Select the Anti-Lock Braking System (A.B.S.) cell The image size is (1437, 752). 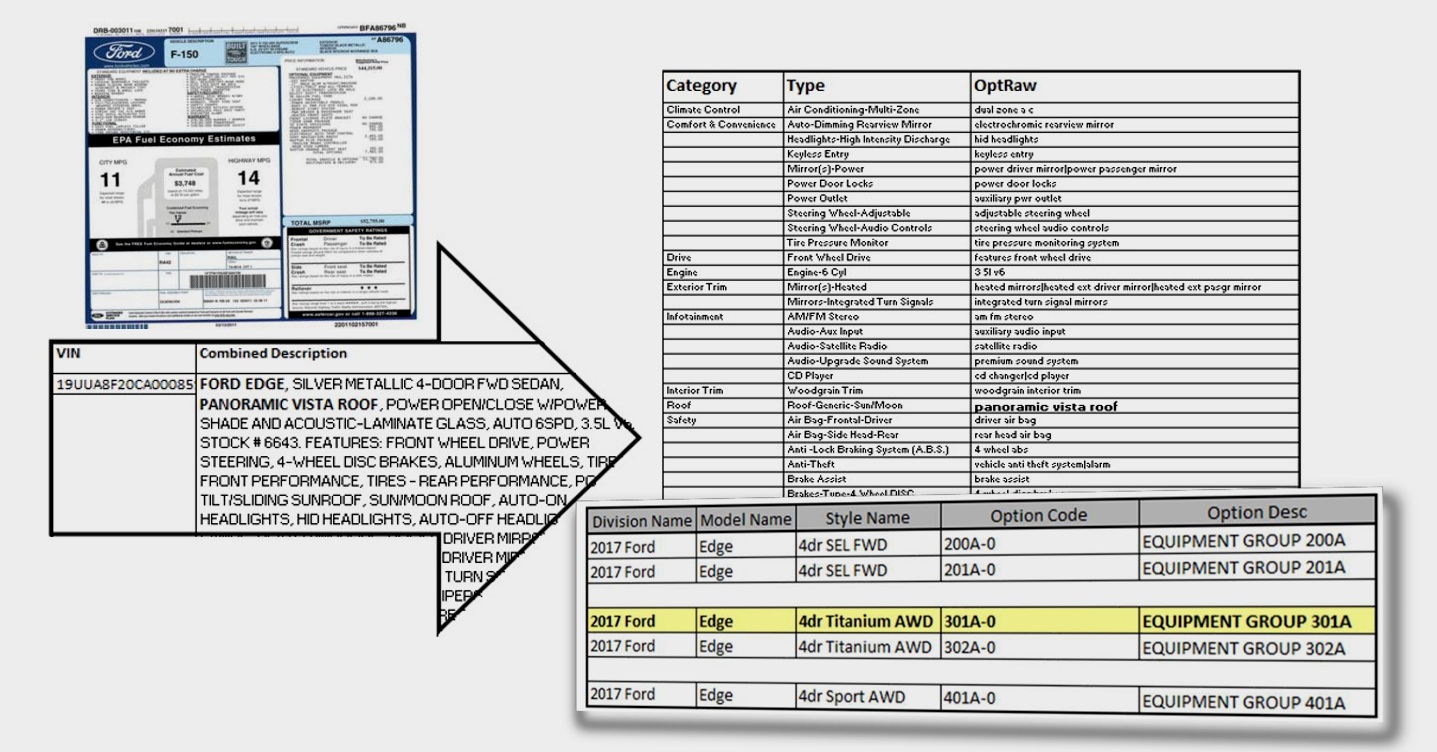pos(875,450)
